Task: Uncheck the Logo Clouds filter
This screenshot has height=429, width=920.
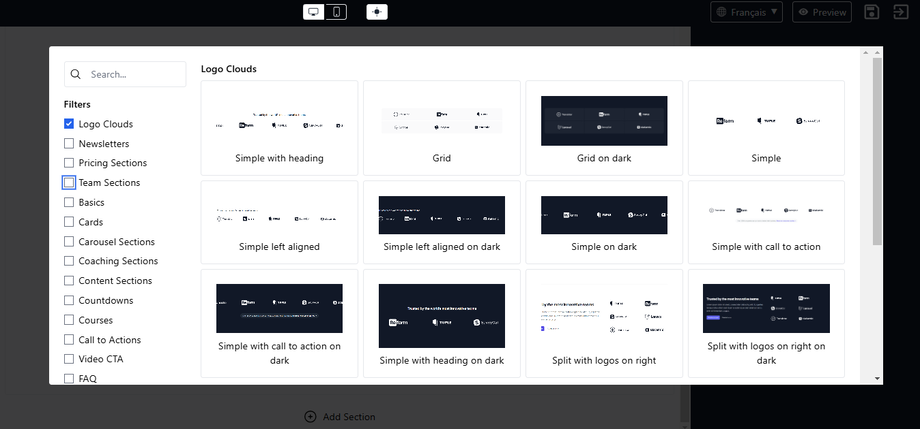Action: [69, 124]
